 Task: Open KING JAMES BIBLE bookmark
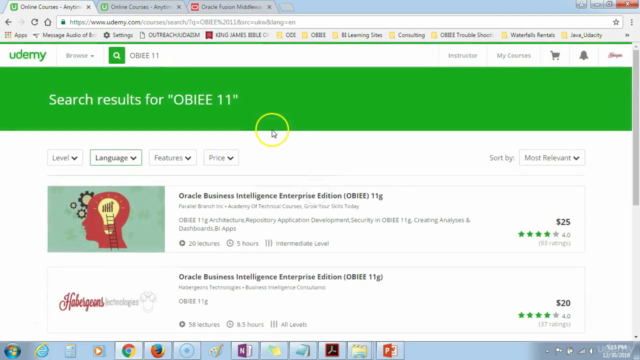coord(238,35)
